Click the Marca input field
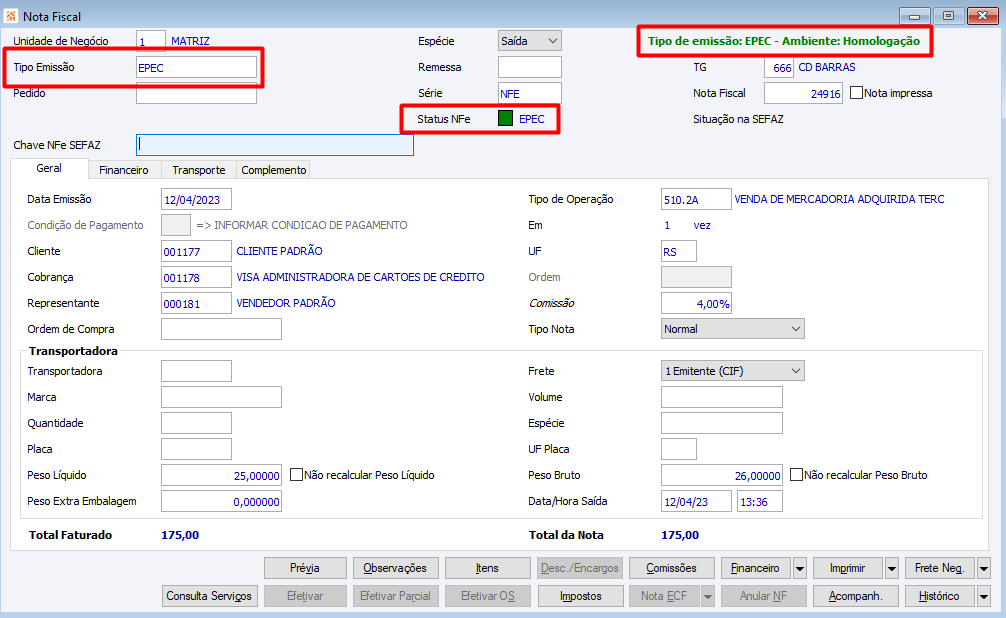This screenshot has height=618, width=1006. coord(221,397)
